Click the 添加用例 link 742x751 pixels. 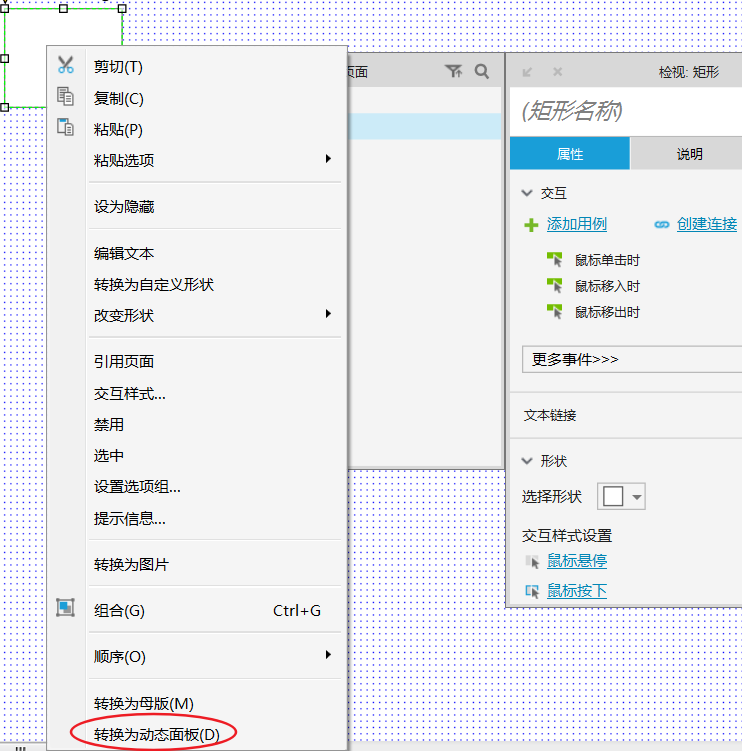click(577, 224)
